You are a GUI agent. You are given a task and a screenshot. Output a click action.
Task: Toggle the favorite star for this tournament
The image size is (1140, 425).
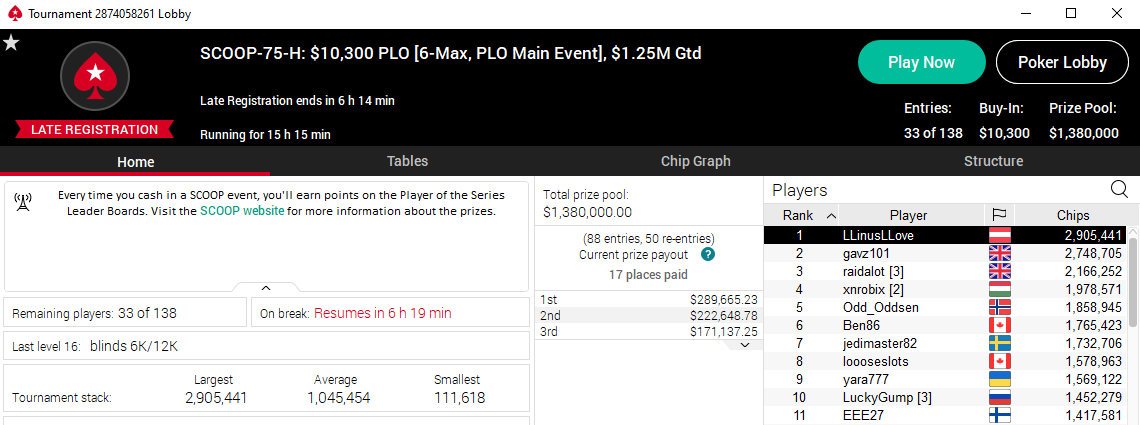pos(11,44)
